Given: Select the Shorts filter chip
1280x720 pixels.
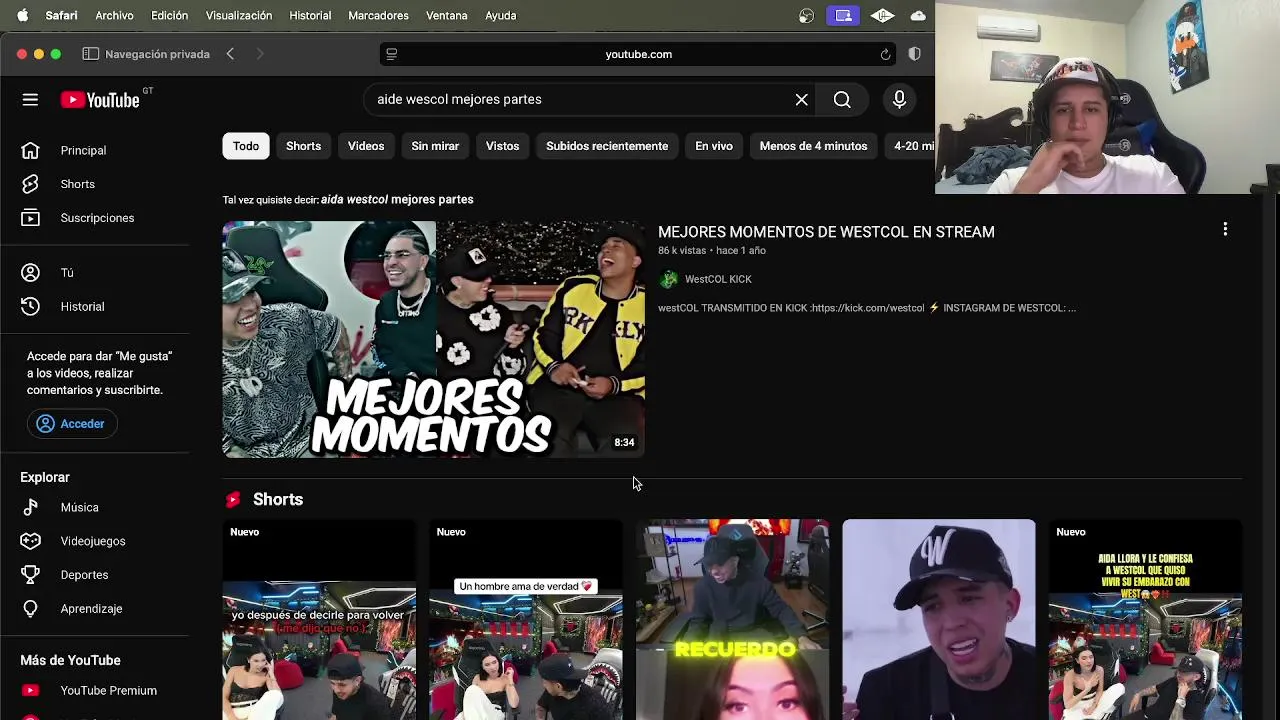Looking at the screenshot, I should [x=303, y=146].
